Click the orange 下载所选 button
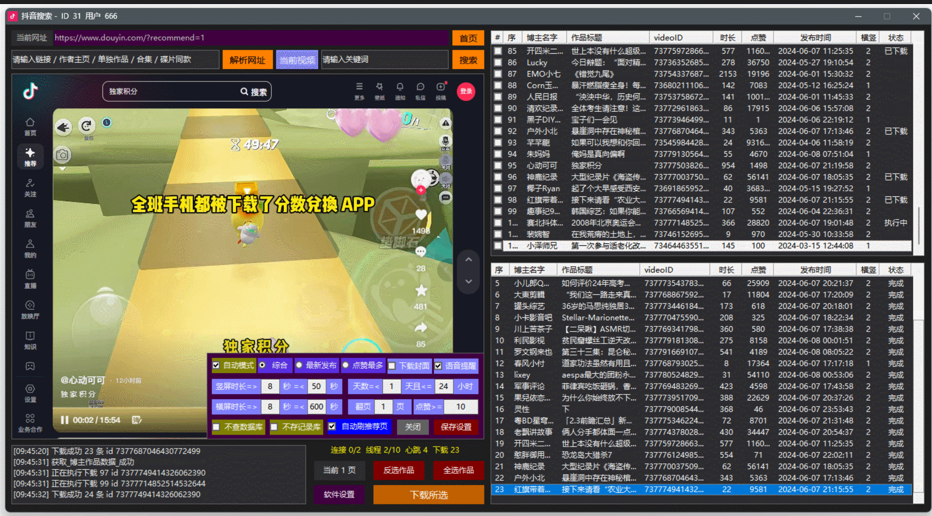This screenshot has width=932, height=516. tap(428, 495)
